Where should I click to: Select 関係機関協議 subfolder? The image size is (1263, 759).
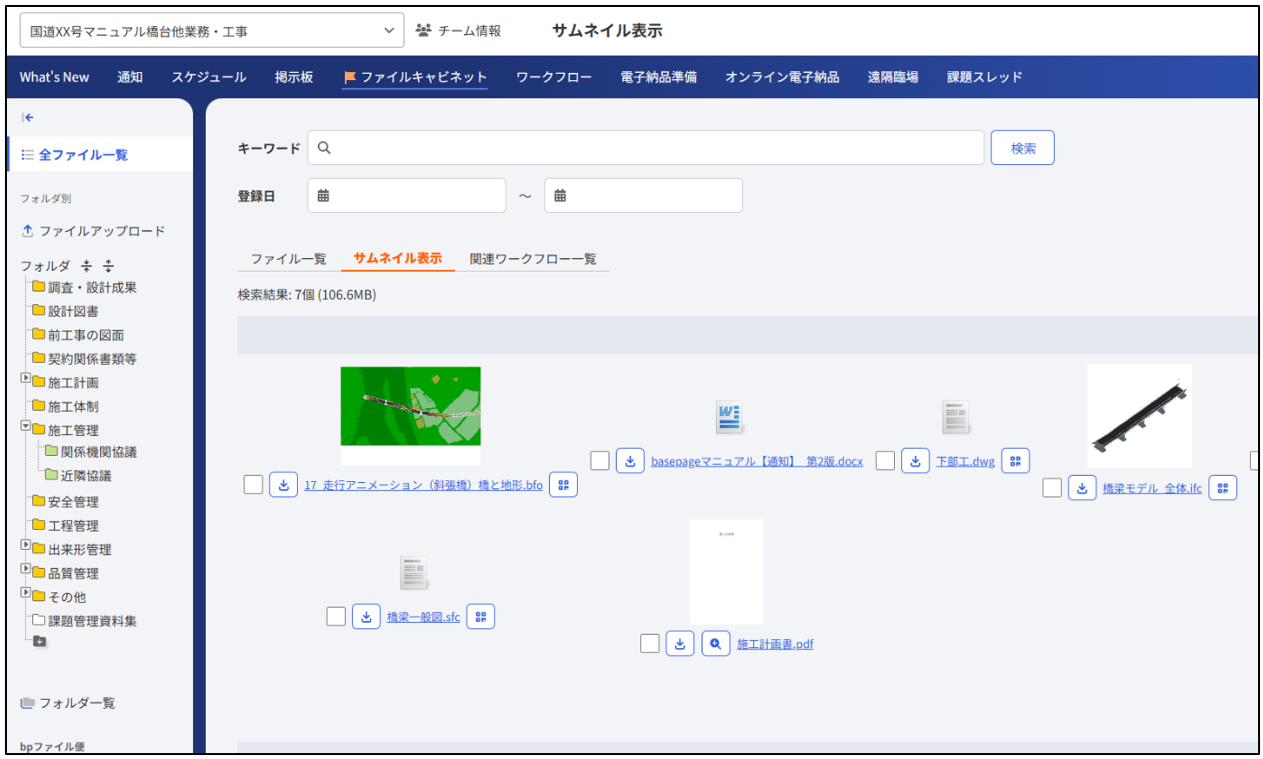(x=99, y=452)
